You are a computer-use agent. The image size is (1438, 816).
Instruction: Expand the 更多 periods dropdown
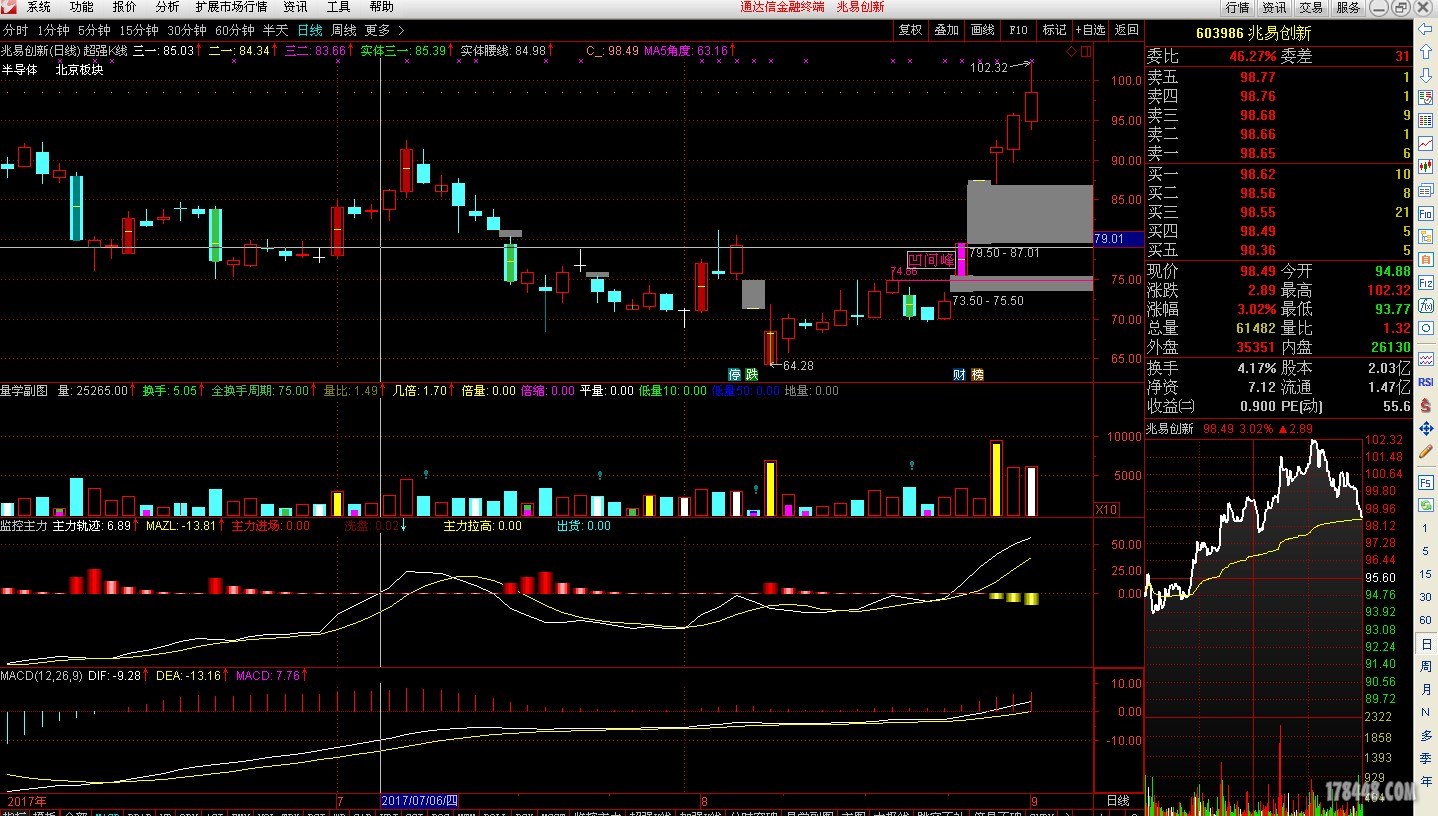[x=385, y=30]
